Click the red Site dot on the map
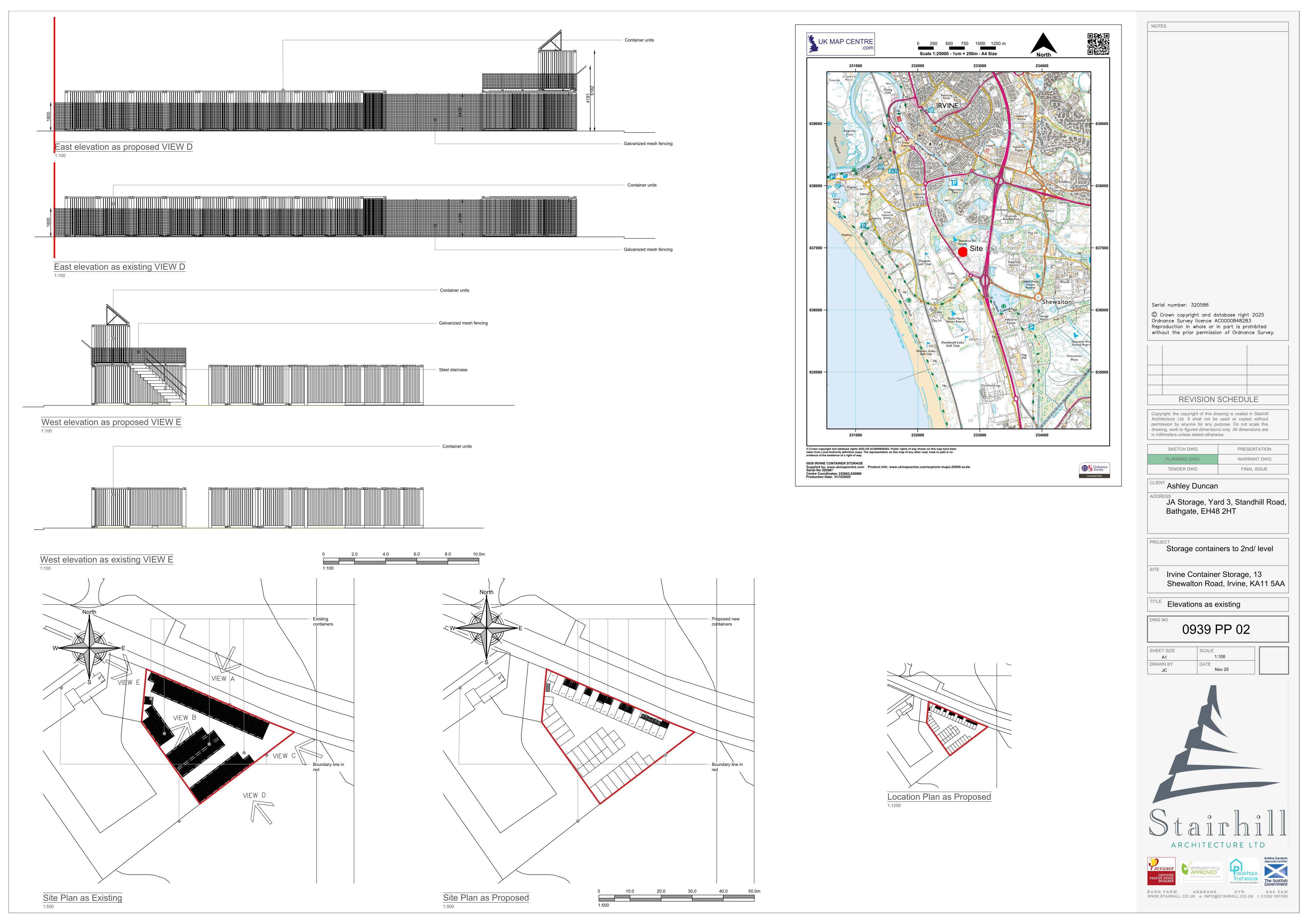The height and width of the screenshot is (924, 1308). (962, 251)
